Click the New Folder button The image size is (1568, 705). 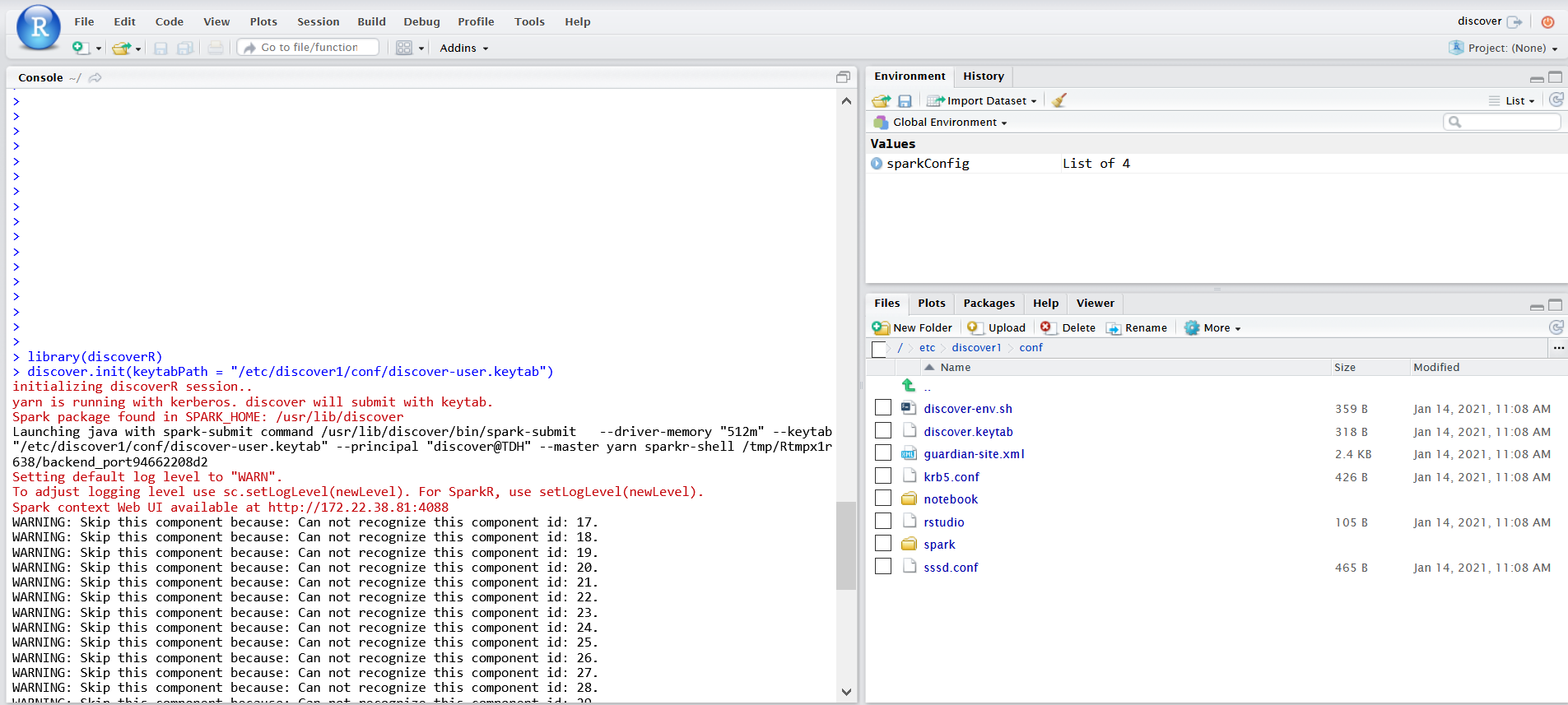point(913,327)
